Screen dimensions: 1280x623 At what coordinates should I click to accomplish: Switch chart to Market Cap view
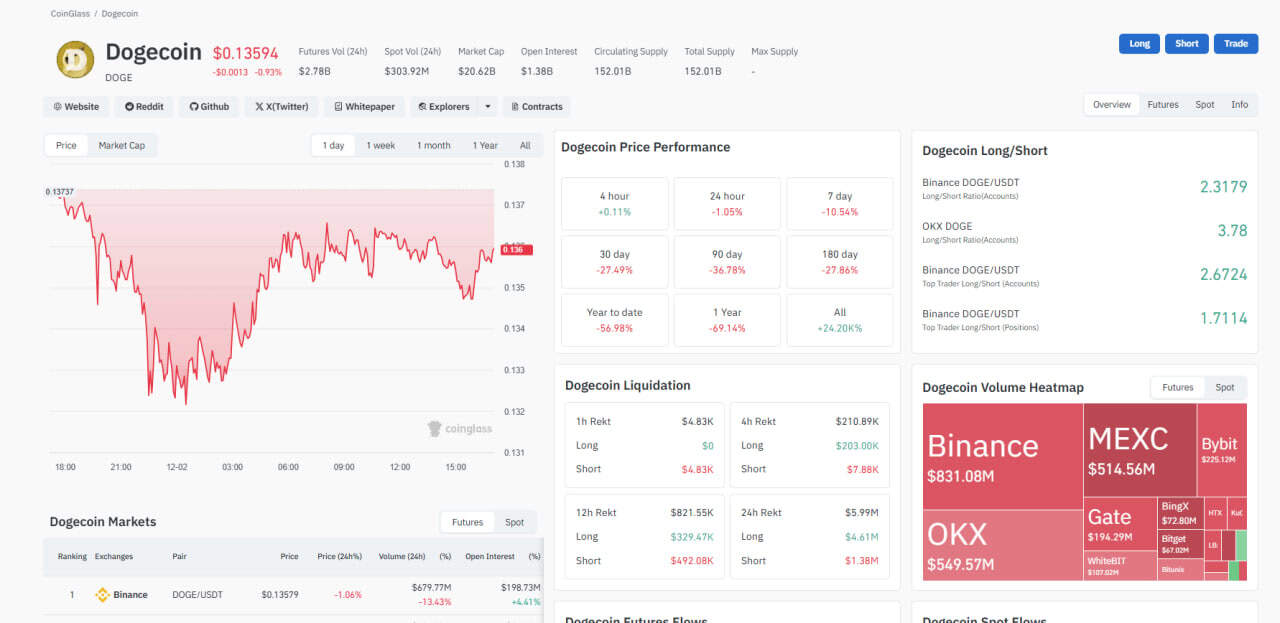pos(121,146)
